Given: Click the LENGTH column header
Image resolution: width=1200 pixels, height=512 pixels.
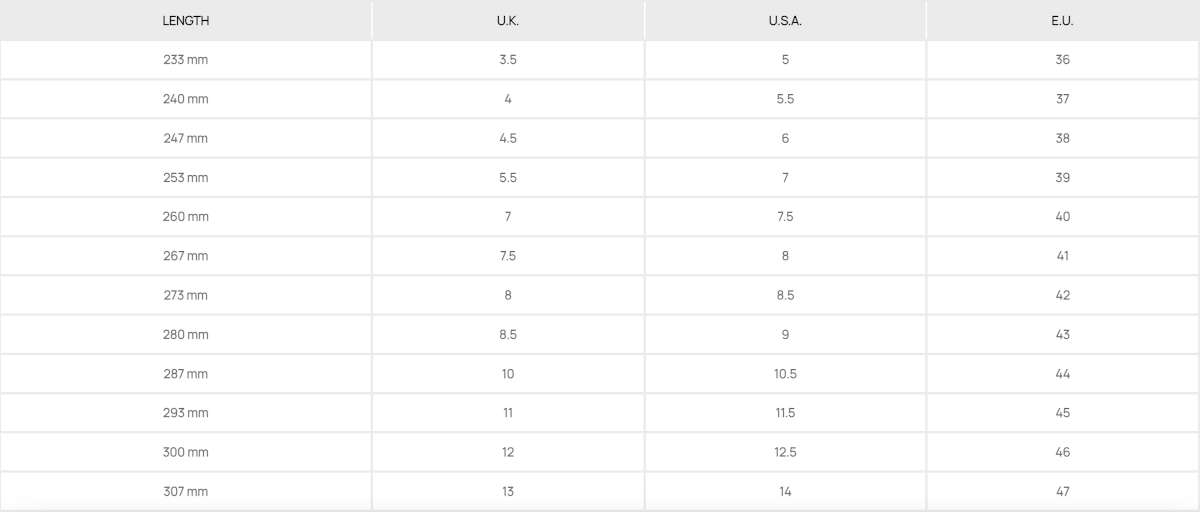Looking at the screenshot, I should point(186,21).
